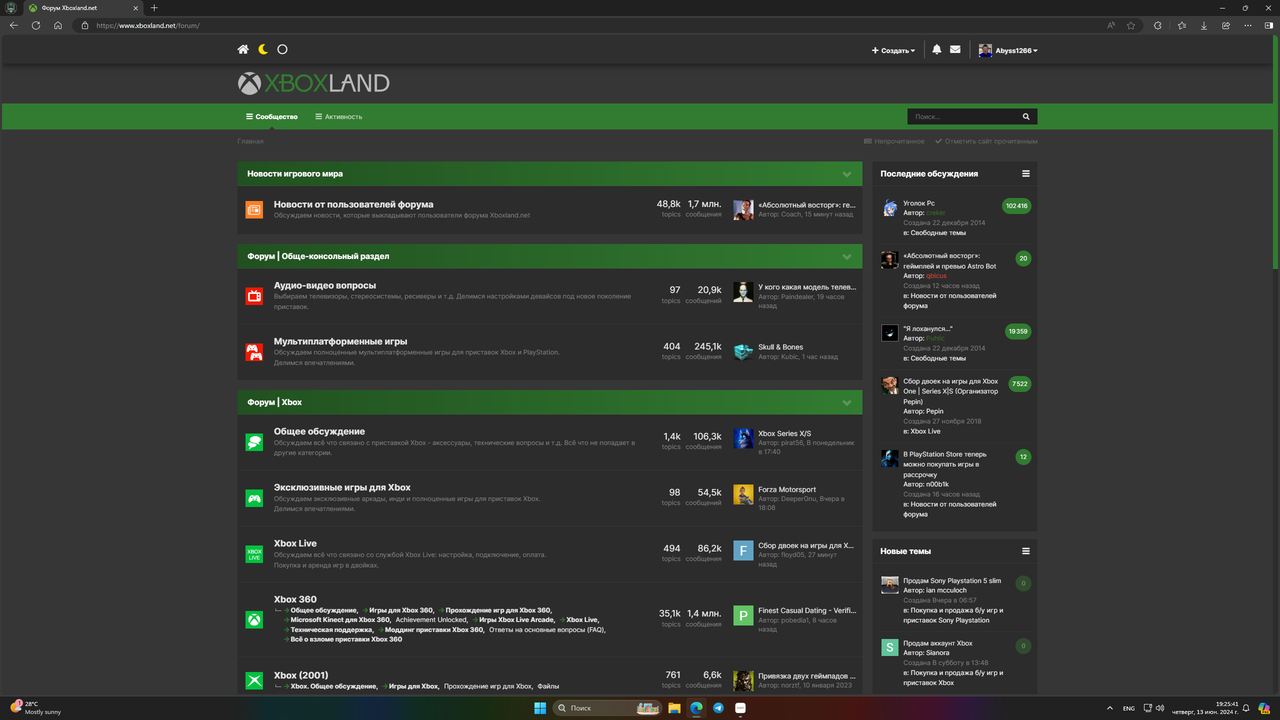Open new browser tab plus button
Image resolution: width=1280 pixels, height=720 pixels.
154,8
